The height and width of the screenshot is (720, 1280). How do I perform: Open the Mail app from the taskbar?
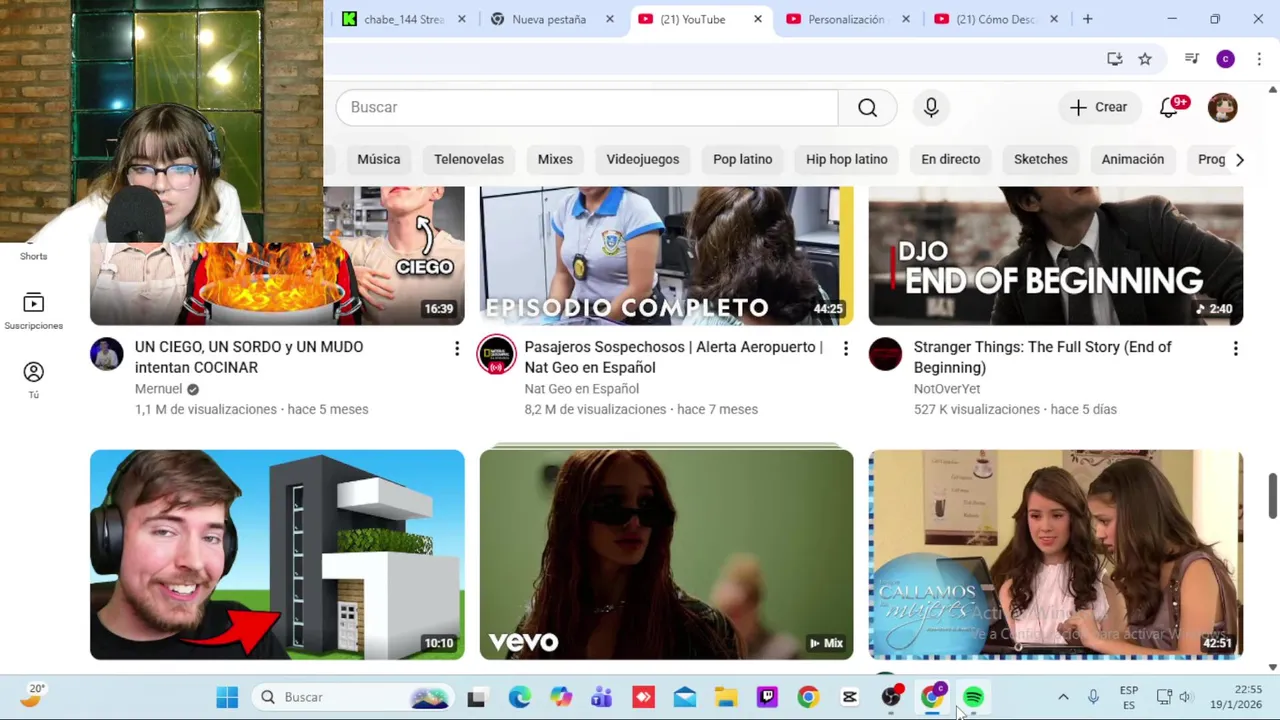coord(684,697)
